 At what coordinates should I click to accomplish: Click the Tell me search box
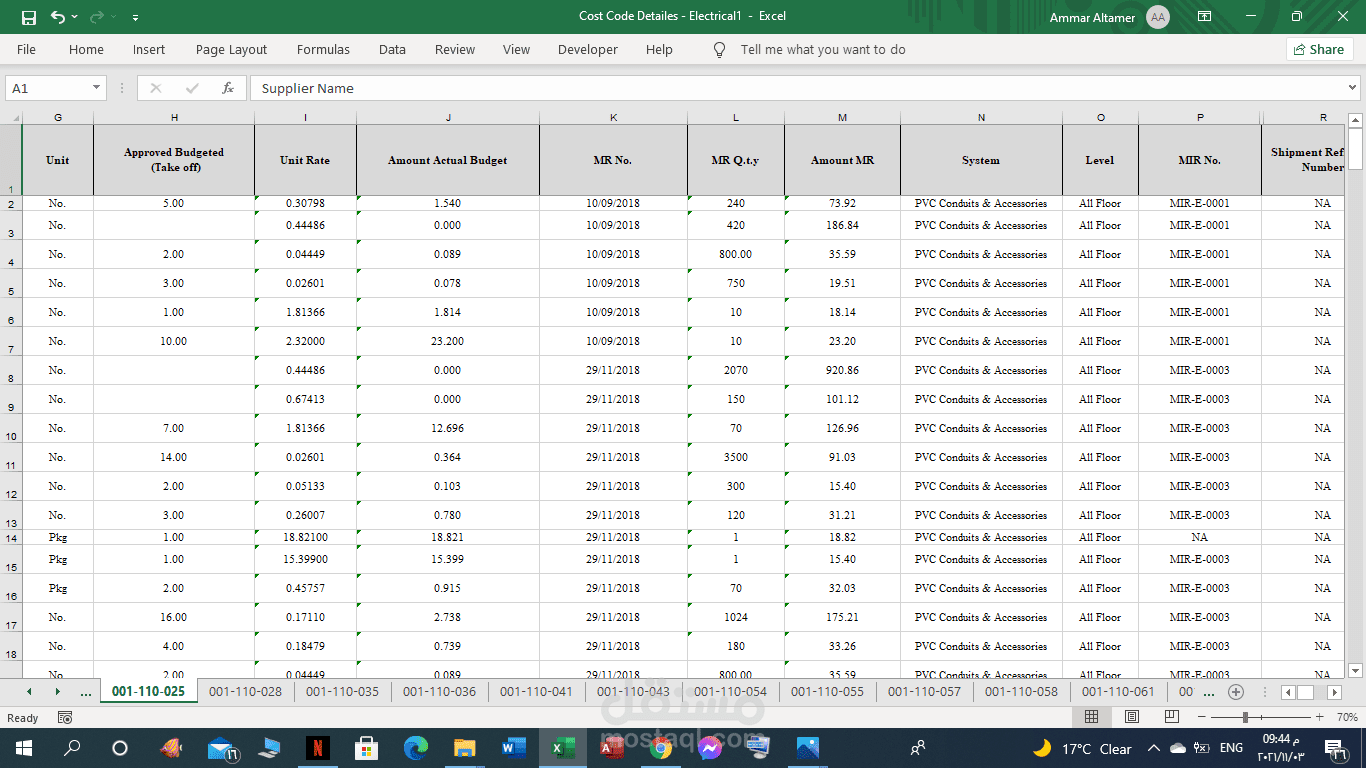tap(822, 49)
